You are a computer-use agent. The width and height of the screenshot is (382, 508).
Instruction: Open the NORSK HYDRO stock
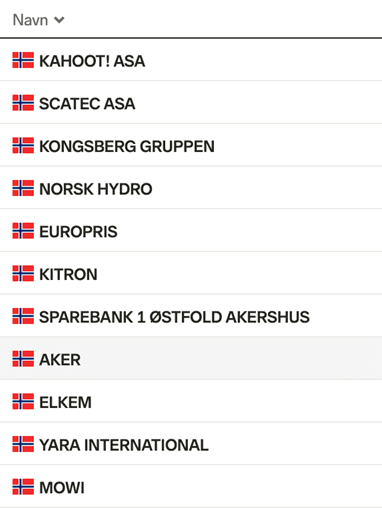pos(96,189)
